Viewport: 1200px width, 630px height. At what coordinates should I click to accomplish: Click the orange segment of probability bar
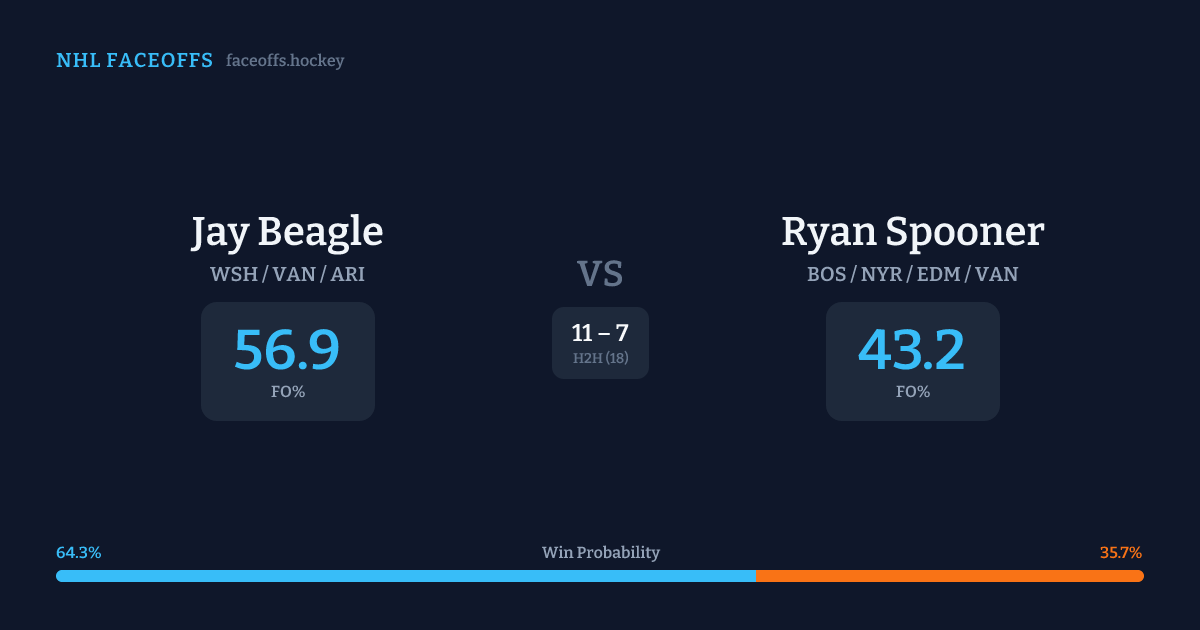coord(949,576)
